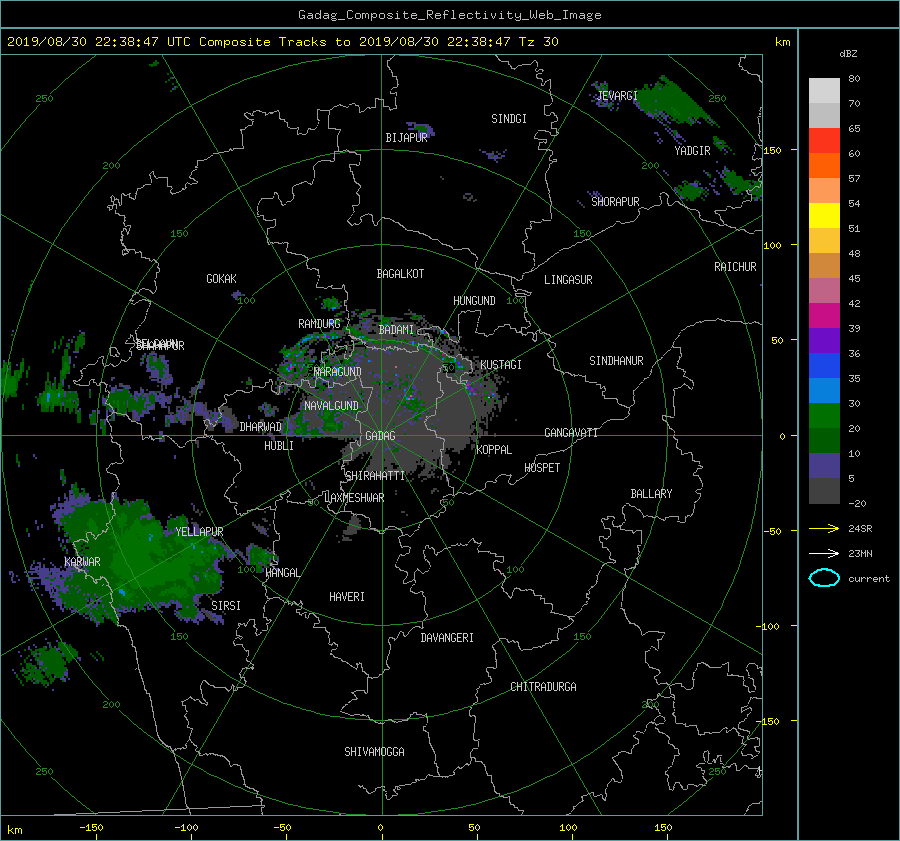Select the GANGAVATI label
The height and width of the screenshot is (841, 900).
pos(571,433)
